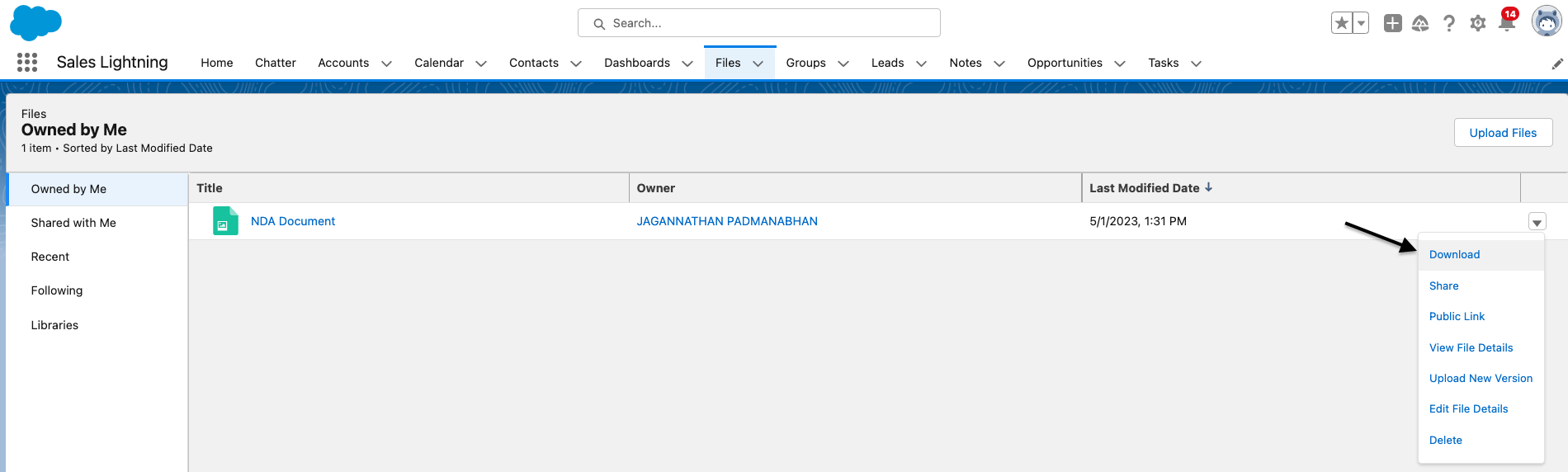The image size is (1568, 472).
Task: Click the sort arrow beside Last Modified Date
Action: pos(1208,187)
